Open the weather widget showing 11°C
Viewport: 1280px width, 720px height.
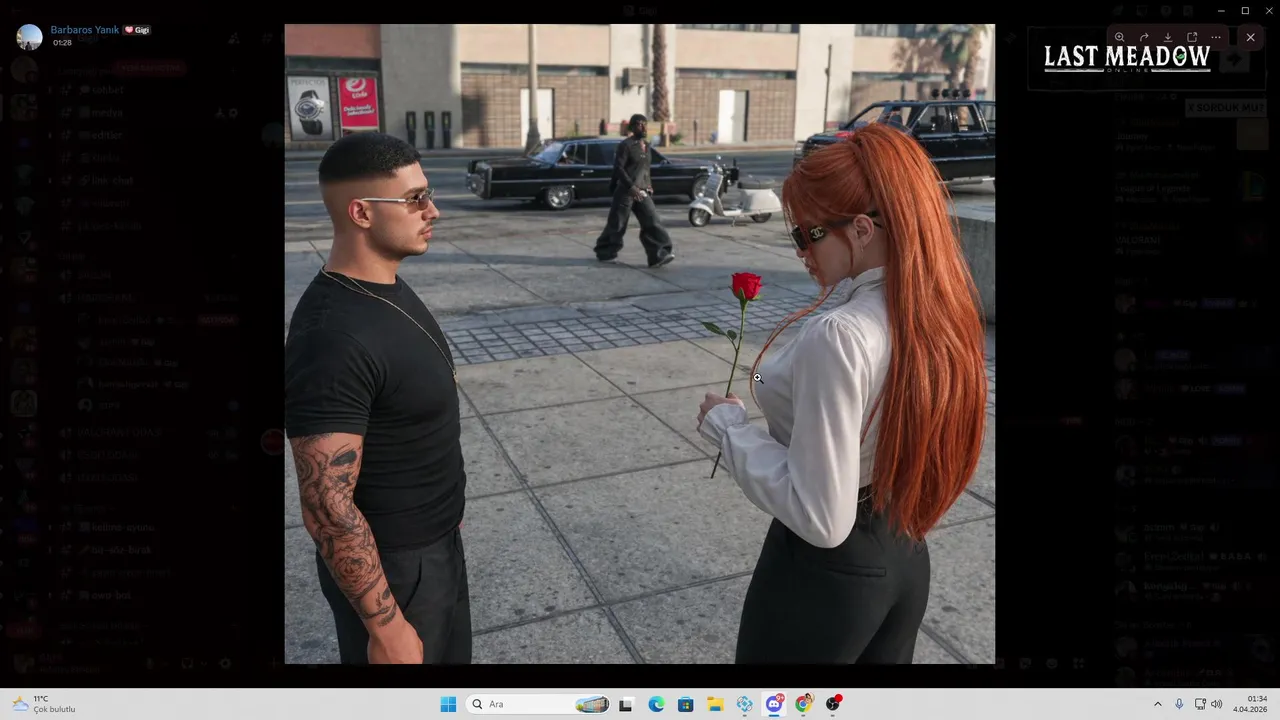coord(45,704)
